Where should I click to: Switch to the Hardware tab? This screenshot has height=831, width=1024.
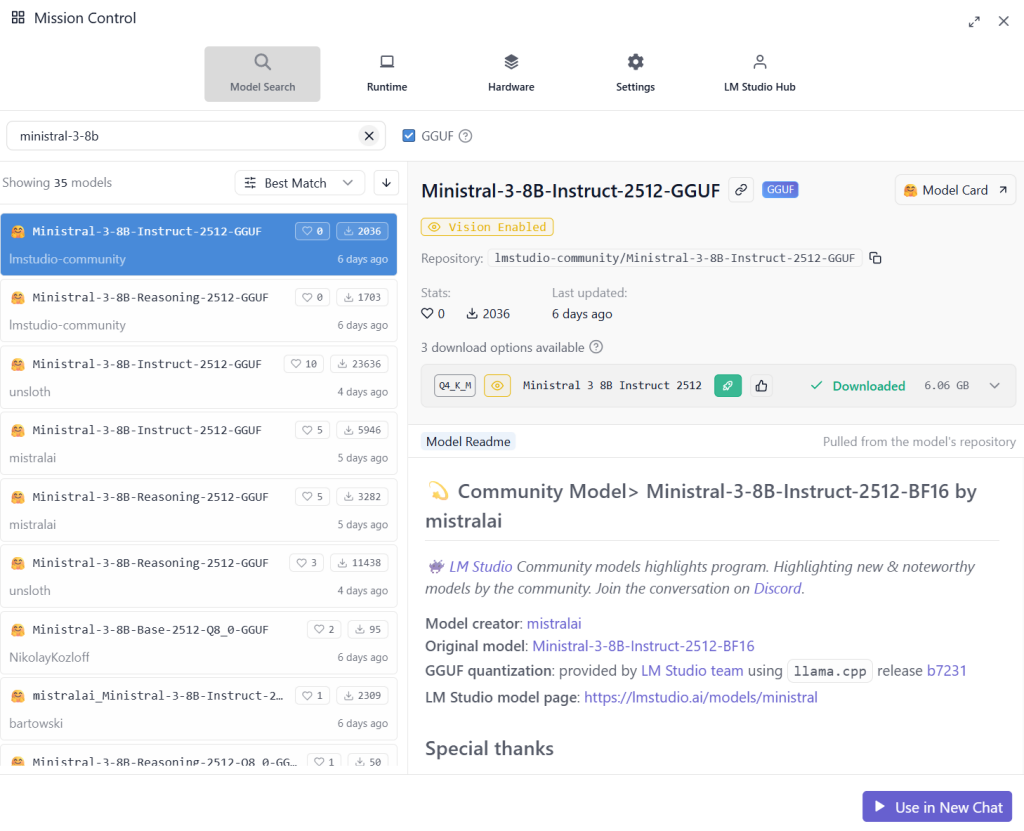click(x=511, y=73)
